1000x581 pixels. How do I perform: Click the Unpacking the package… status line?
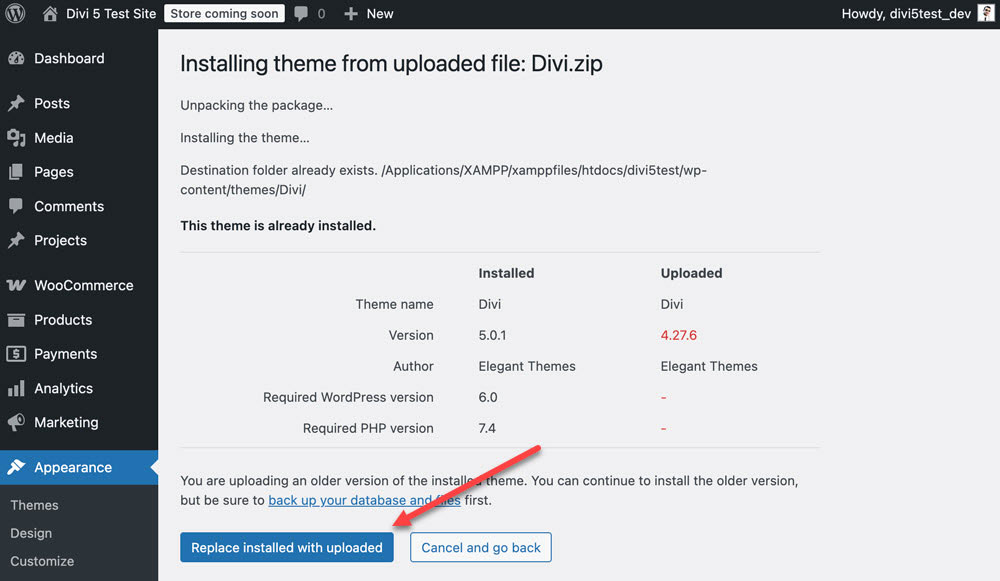click(x=256, y=105)
